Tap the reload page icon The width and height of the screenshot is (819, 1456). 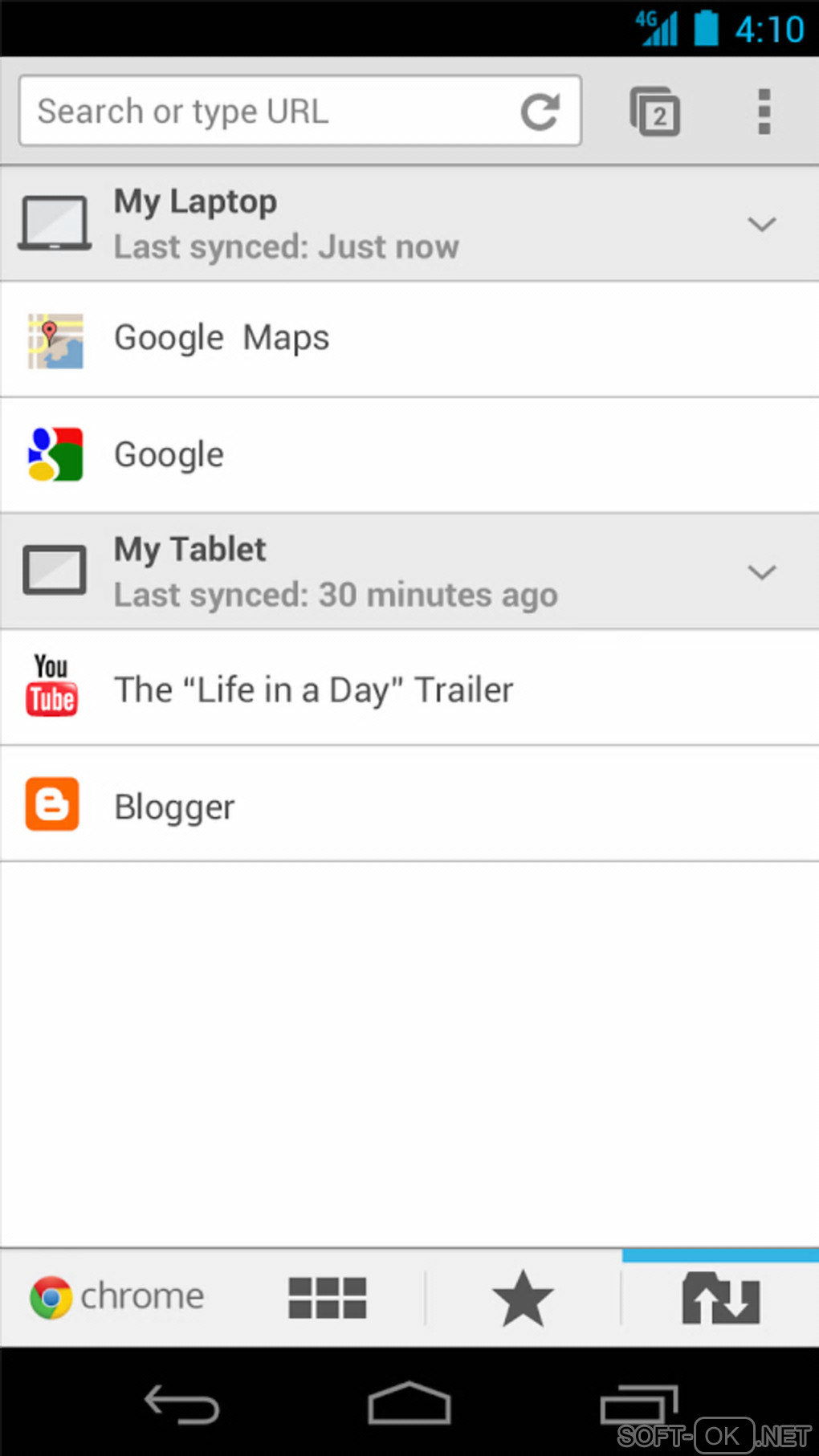pyautogui.click(x=540, y=112)
